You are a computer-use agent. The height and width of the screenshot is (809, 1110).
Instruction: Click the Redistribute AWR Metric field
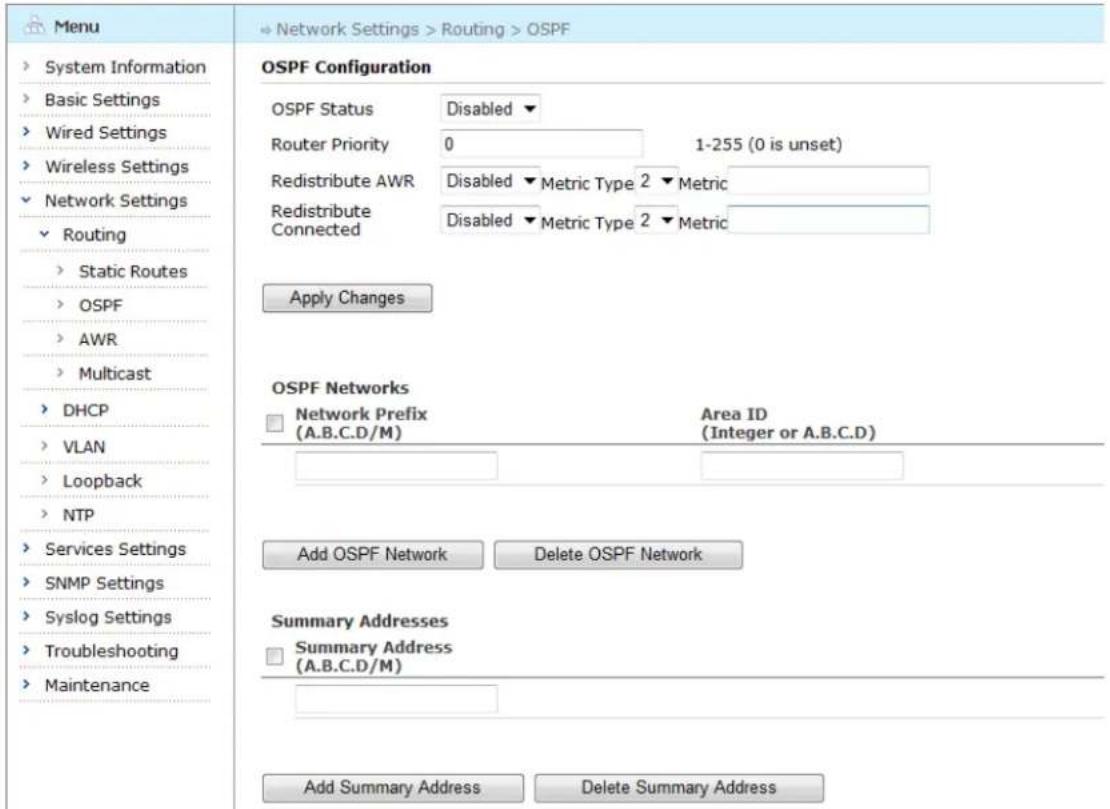tap(828, 180)
